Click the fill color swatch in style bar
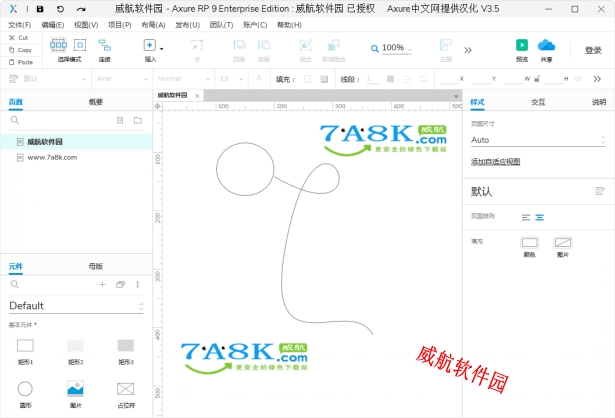 click(308, 79)
